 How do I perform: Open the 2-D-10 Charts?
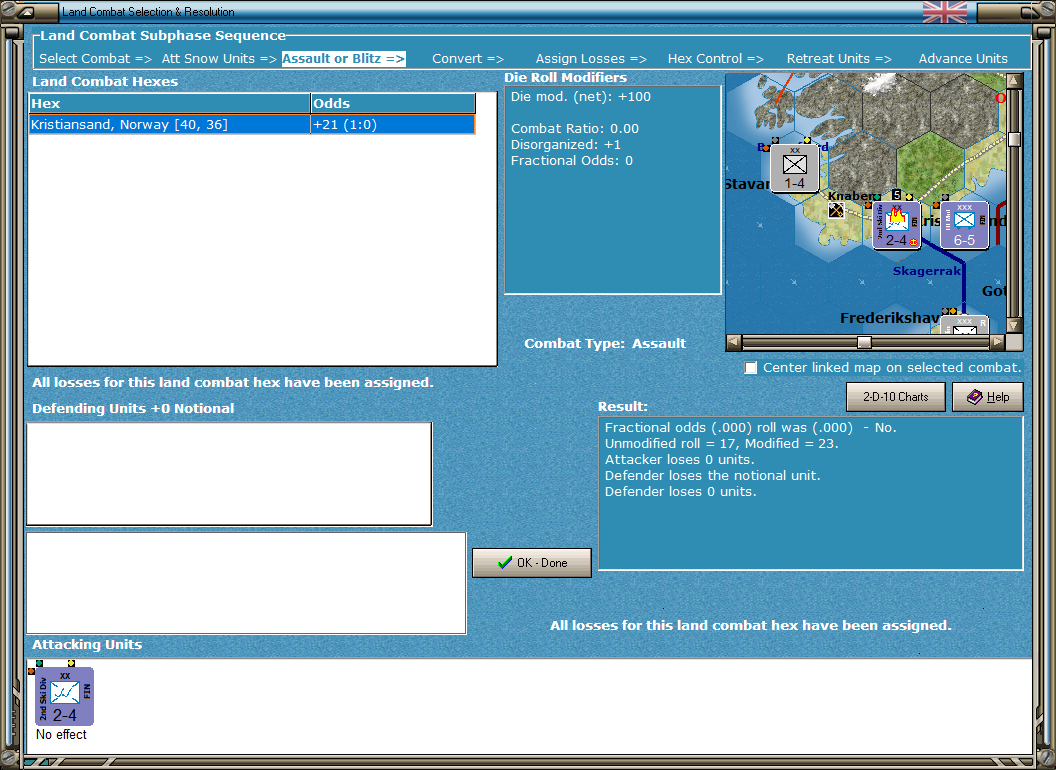pyautogui.click(x=896, y=397)
